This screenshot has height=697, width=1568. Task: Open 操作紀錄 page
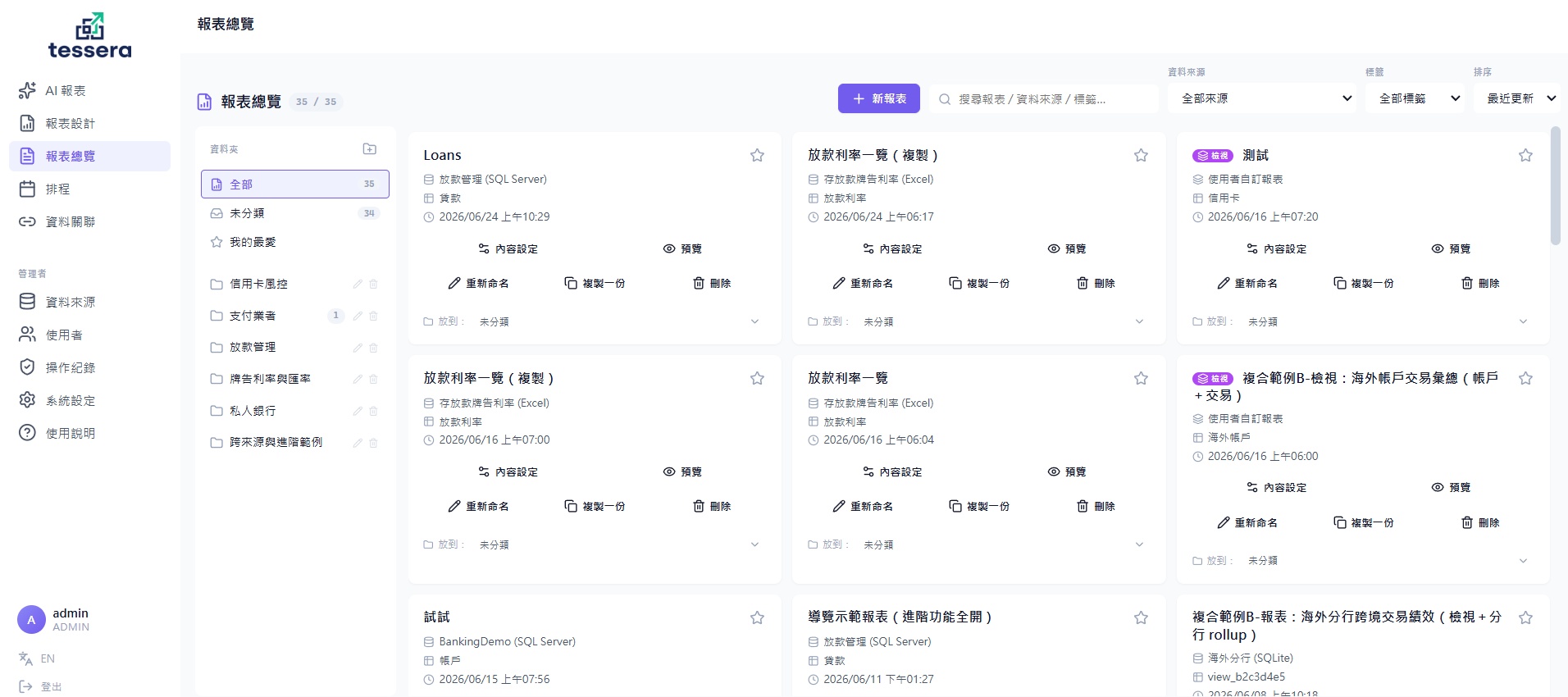point(89,367)
